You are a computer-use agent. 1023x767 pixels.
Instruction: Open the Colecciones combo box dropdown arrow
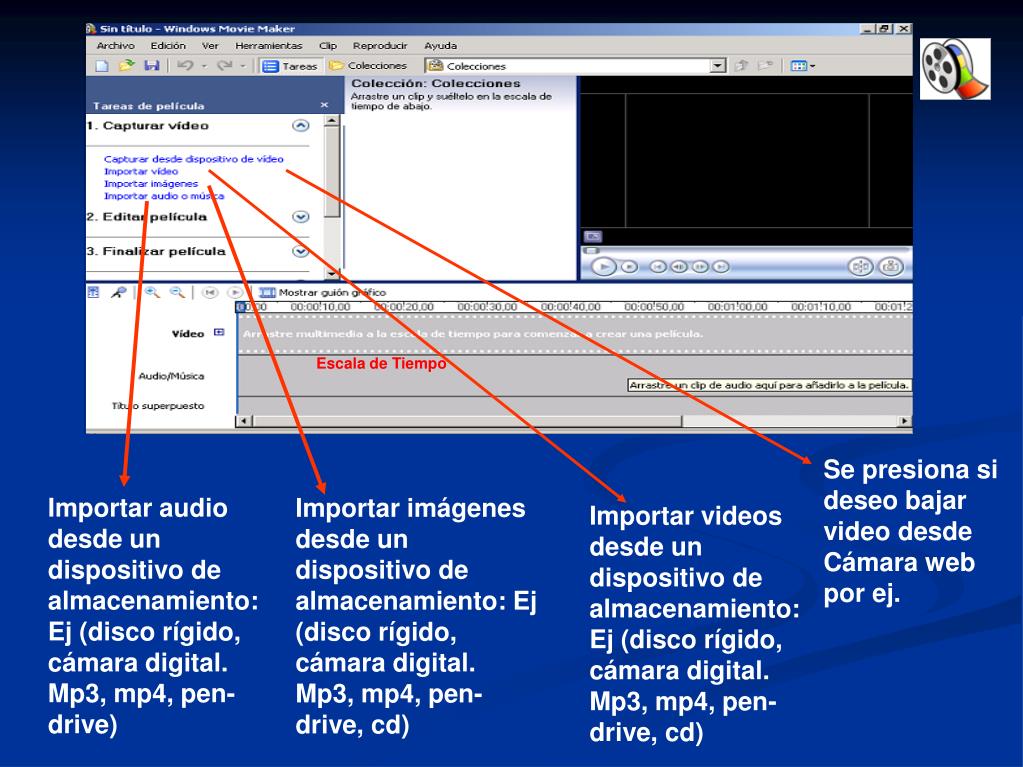718,65
